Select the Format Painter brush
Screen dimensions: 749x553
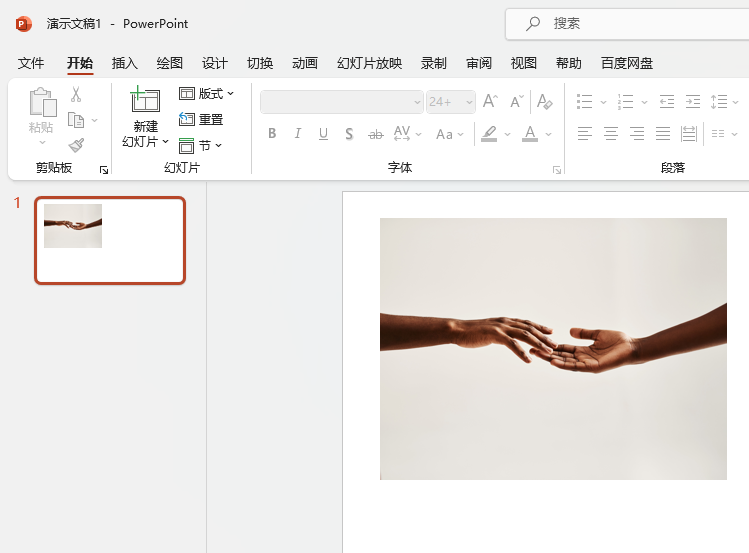point(76,145)
